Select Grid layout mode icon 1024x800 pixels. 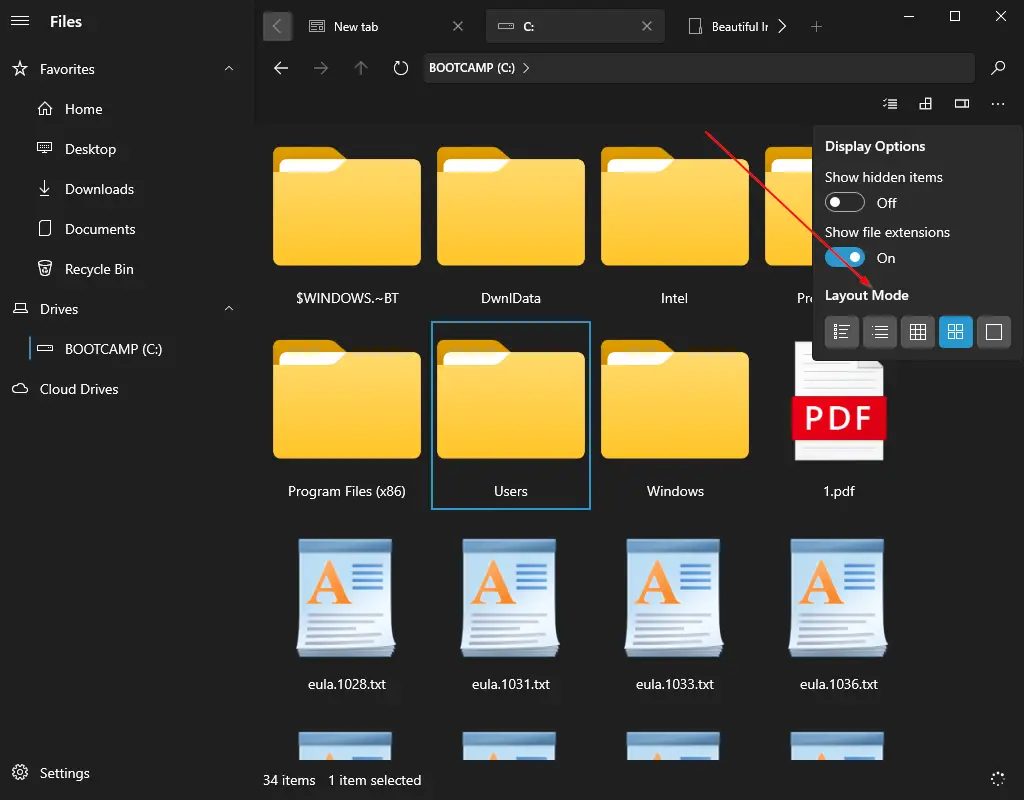point(955,332)
